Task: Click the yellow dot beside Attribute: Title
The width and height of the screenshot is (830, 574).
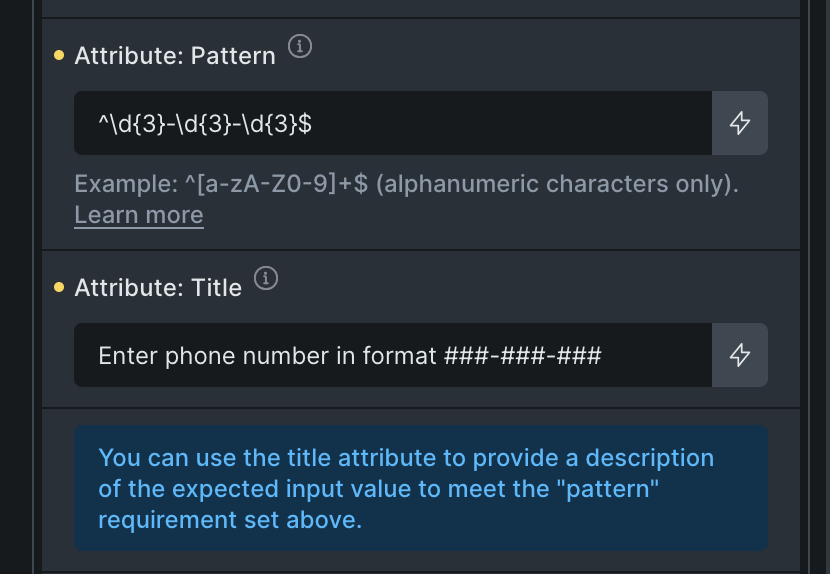Action: (x=58, y=288)
